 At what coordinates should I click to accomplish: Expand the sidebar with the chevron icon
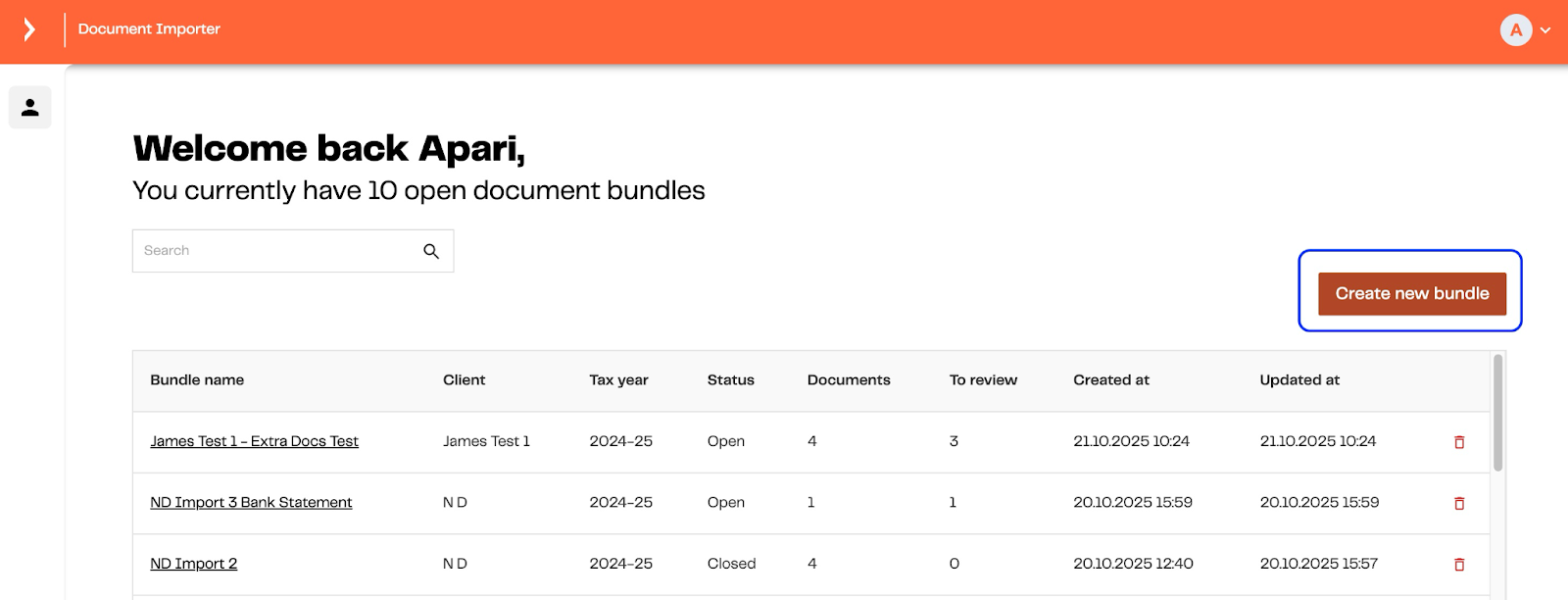(29, 29)
